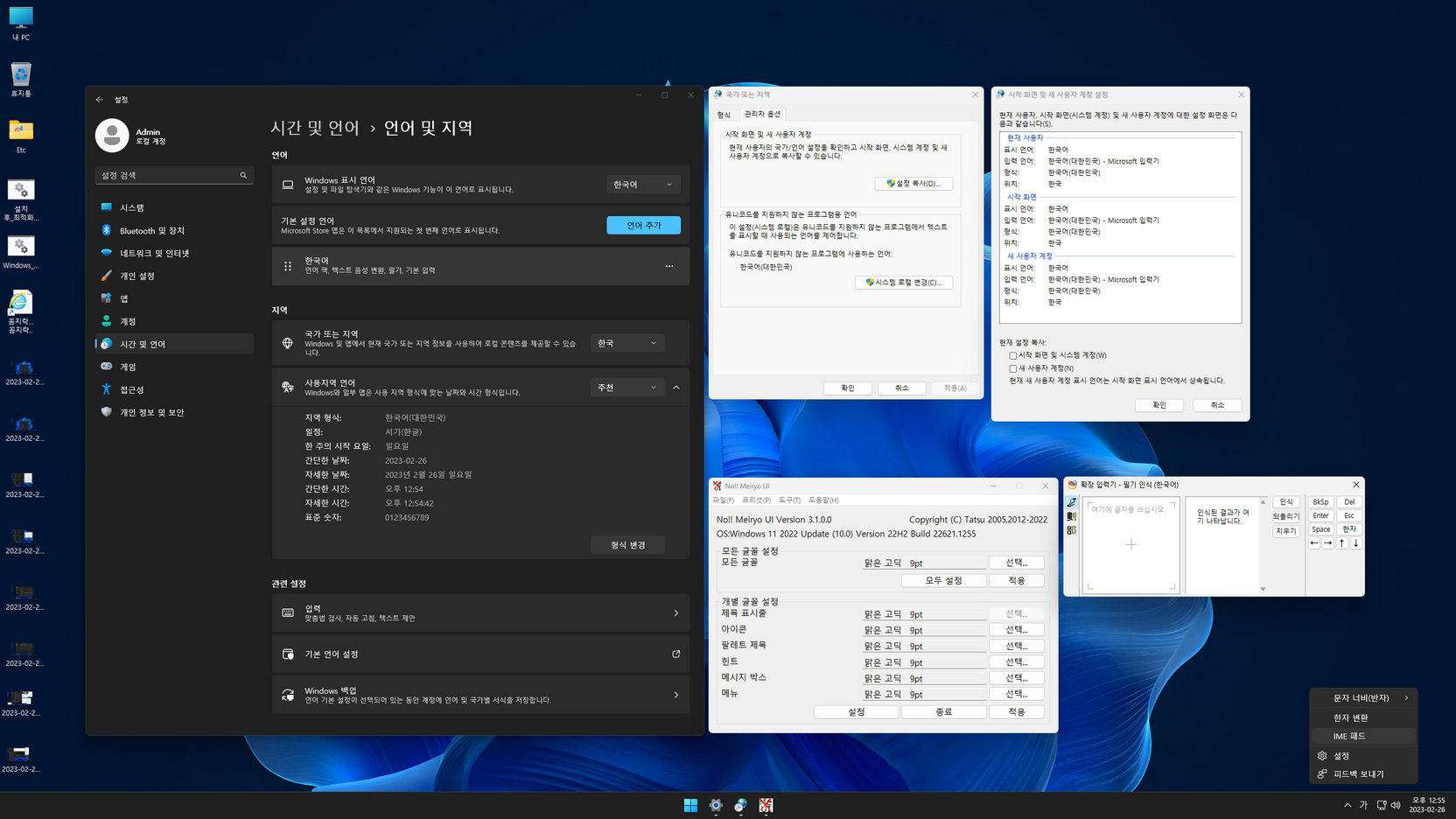Click 시스템 로캘 변경(C)... button
1456x819 pixels.
[904, 283]
